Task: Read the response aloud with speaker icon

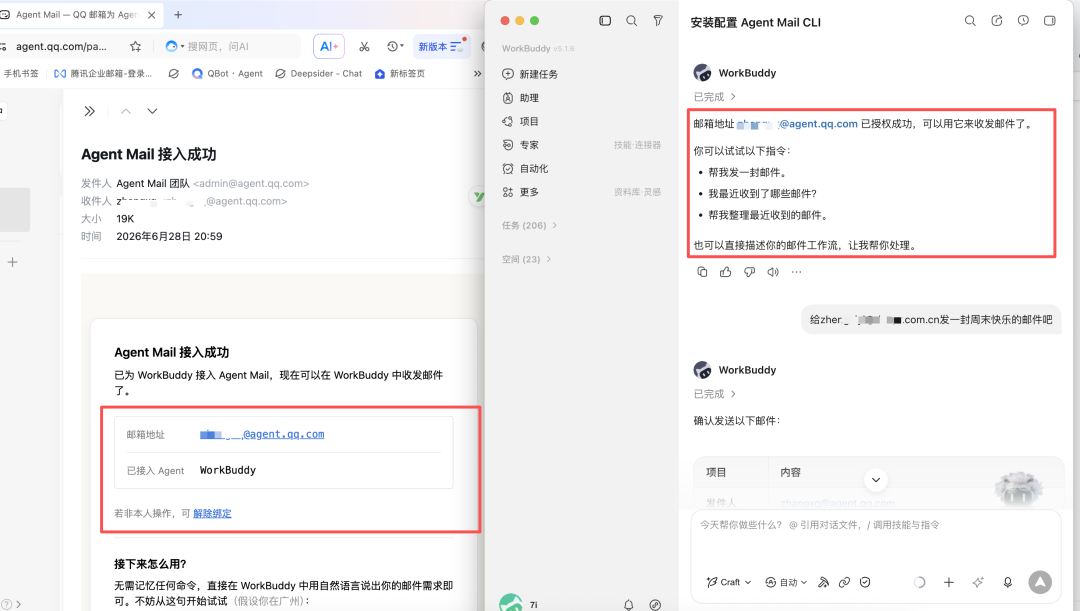Action: point(773,272)
